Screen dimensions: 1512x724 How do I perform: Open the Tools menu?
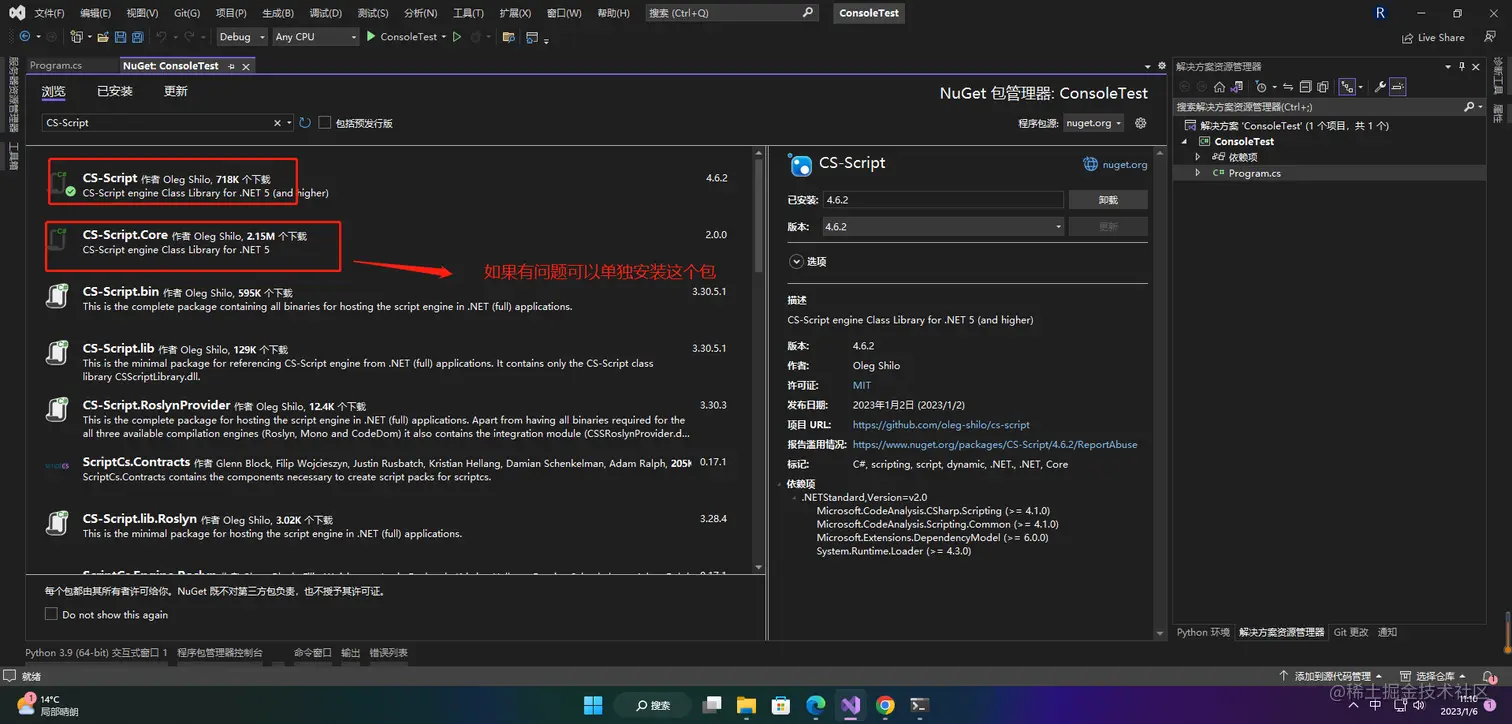[468, 13]
